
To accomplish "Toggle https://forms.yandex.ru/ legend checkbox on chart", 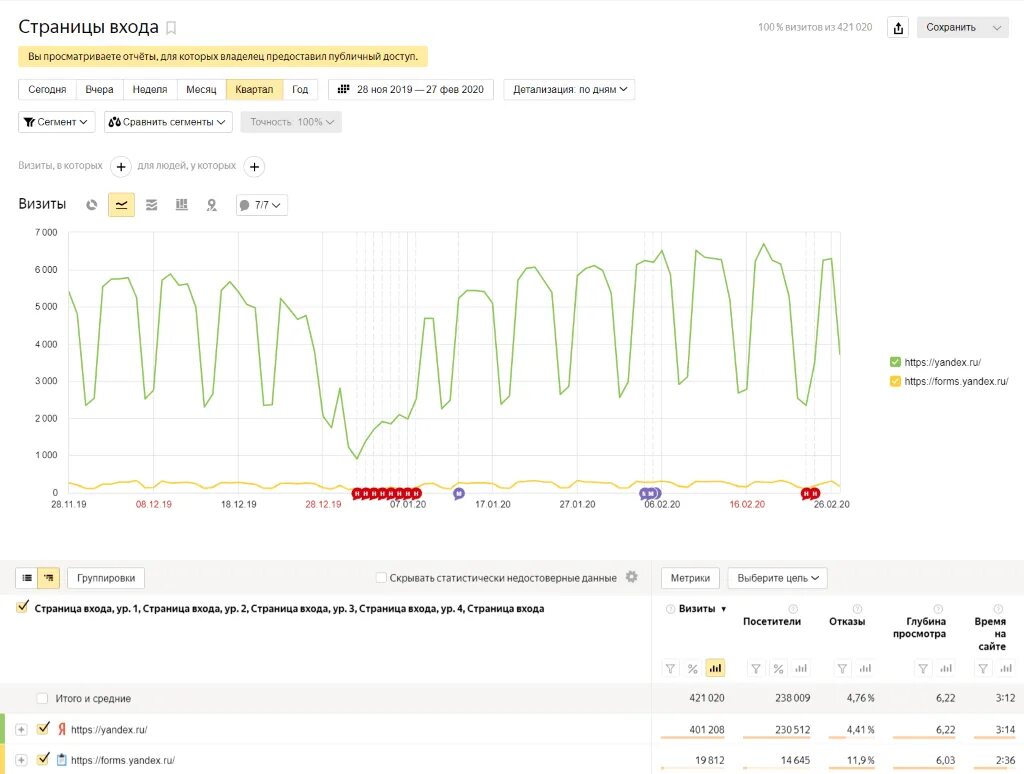I will point(895,381).
